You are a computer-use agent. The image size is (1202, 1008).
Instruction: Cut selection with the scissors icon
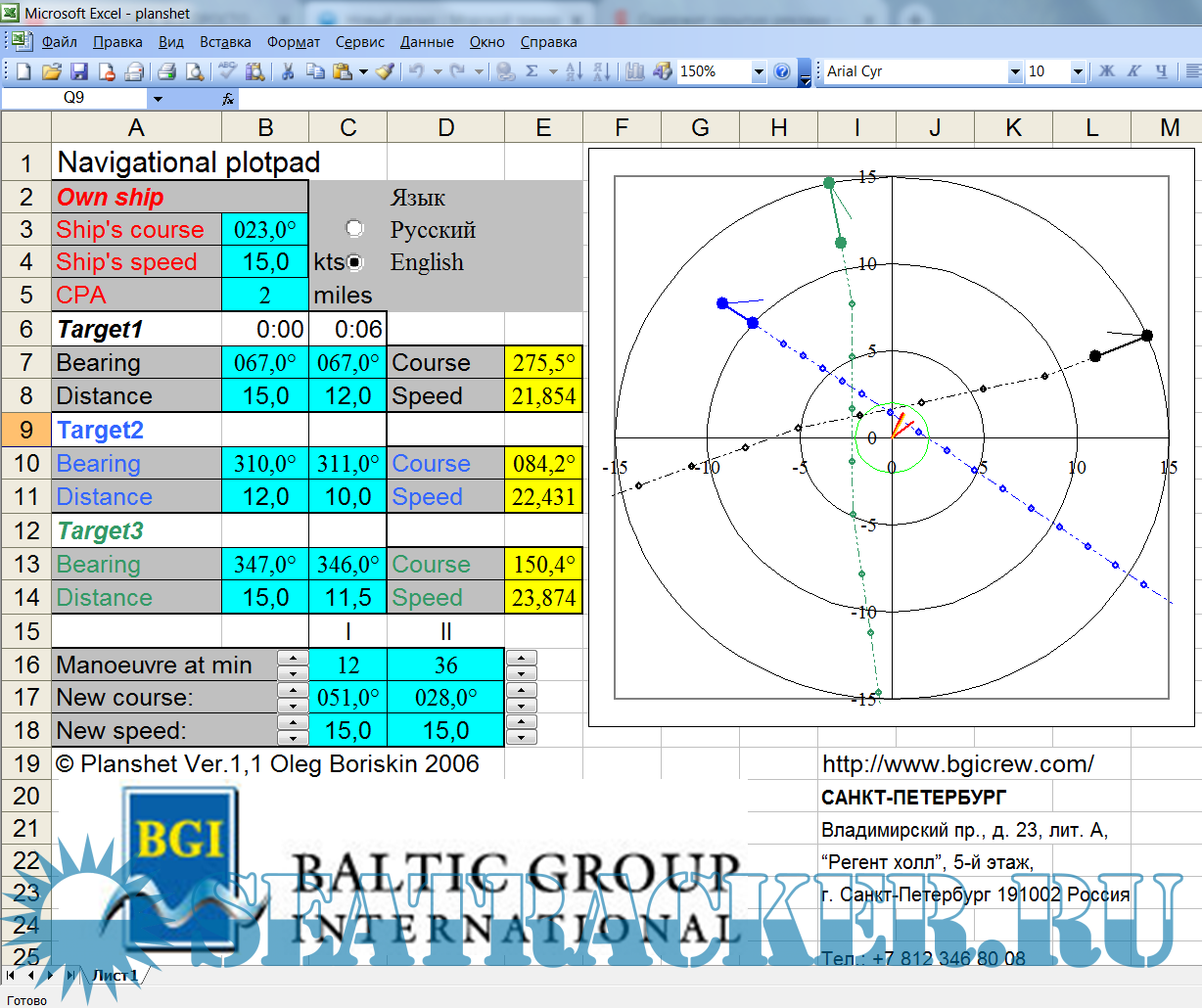[288, 71]
